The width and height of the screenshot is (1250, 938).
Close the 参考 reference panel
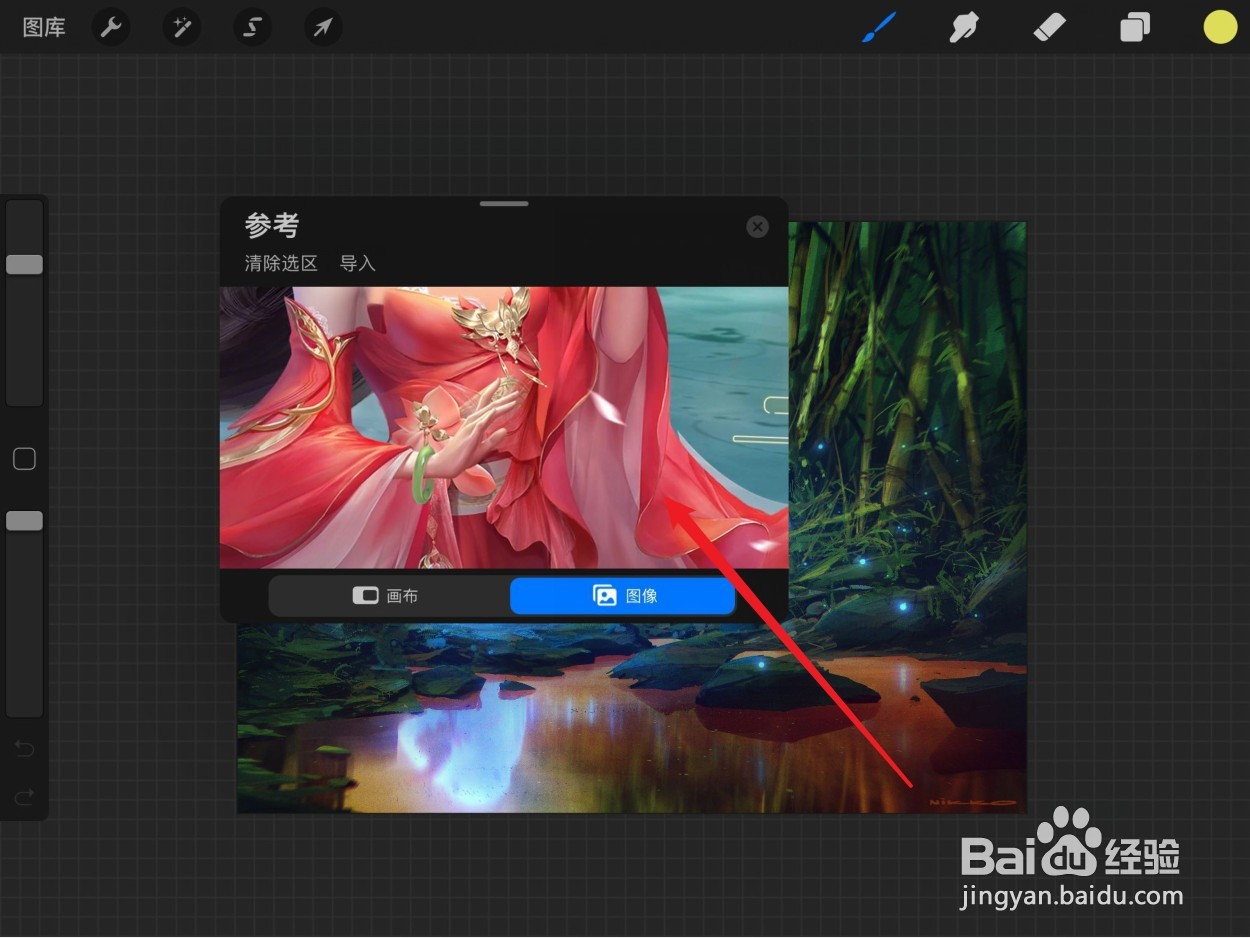(757, 227)
